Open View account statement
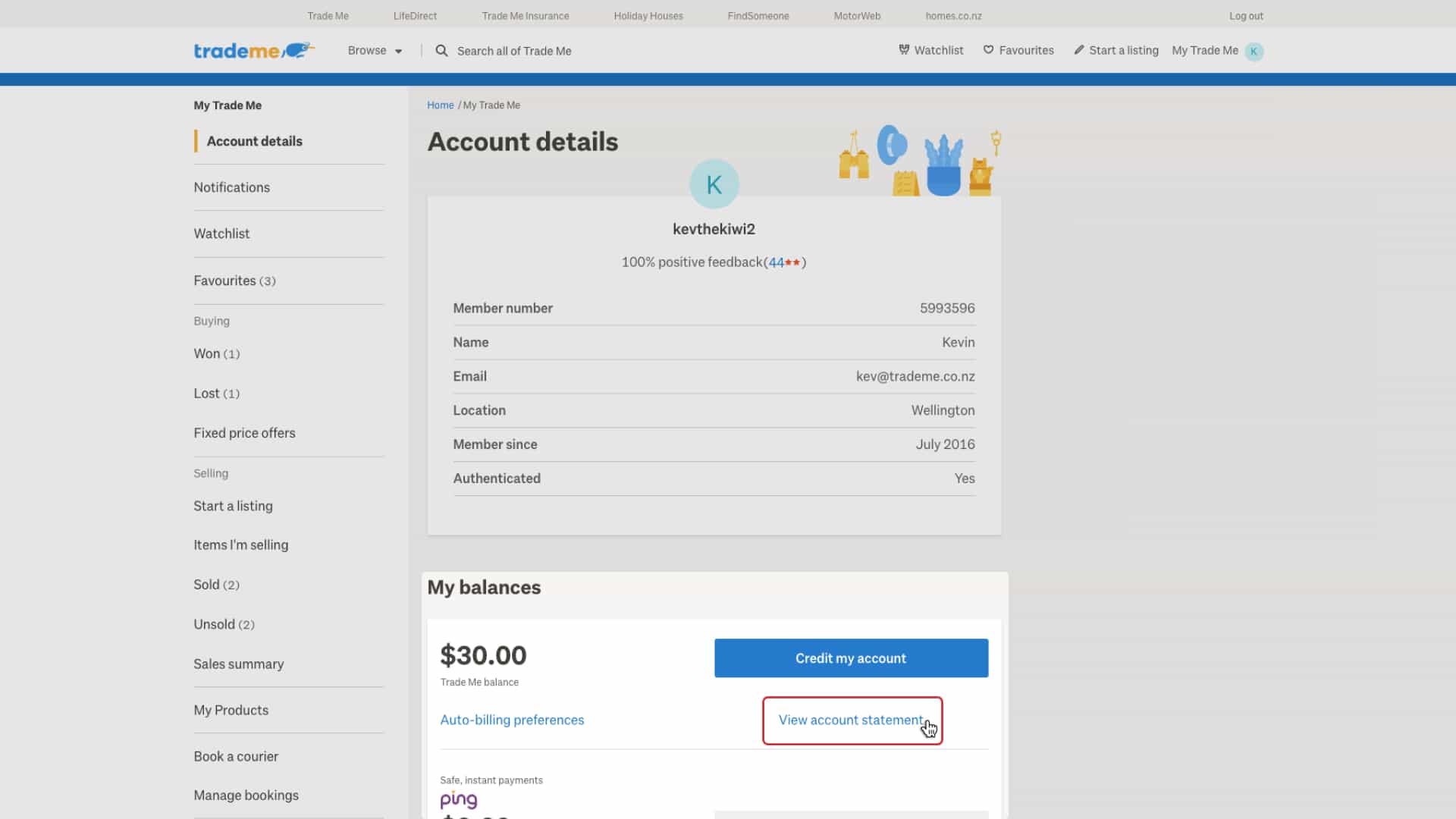This screenshot has height=819, width=1456. pyautogui.click(x=851, y=720)
